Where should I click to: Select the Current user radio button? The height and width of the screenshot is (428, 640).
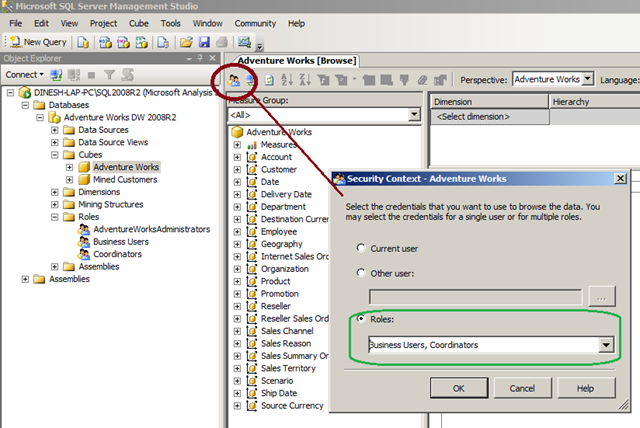[361, 248]
